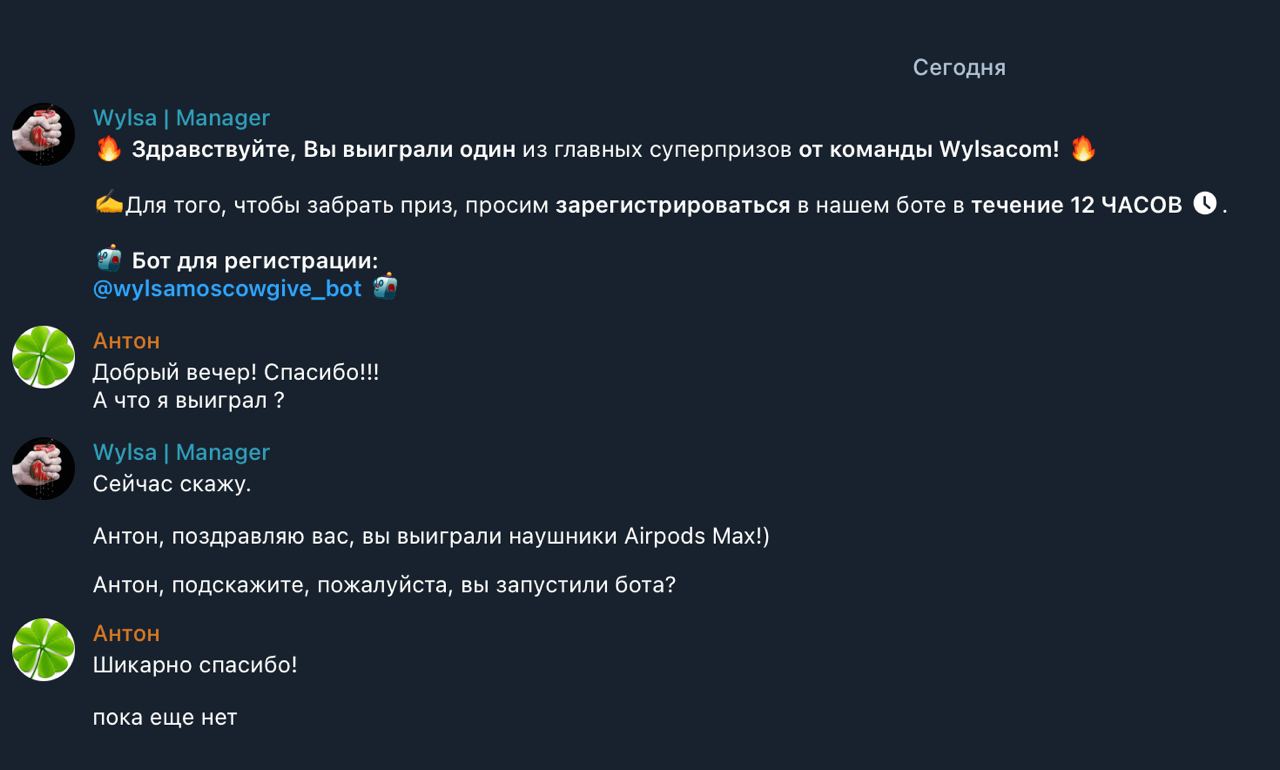Click the 'Wylsa | Manager' name above 'Сейчас скажу.'
The width and height of the screenshot is (1280, 770).
coord(181,452)
